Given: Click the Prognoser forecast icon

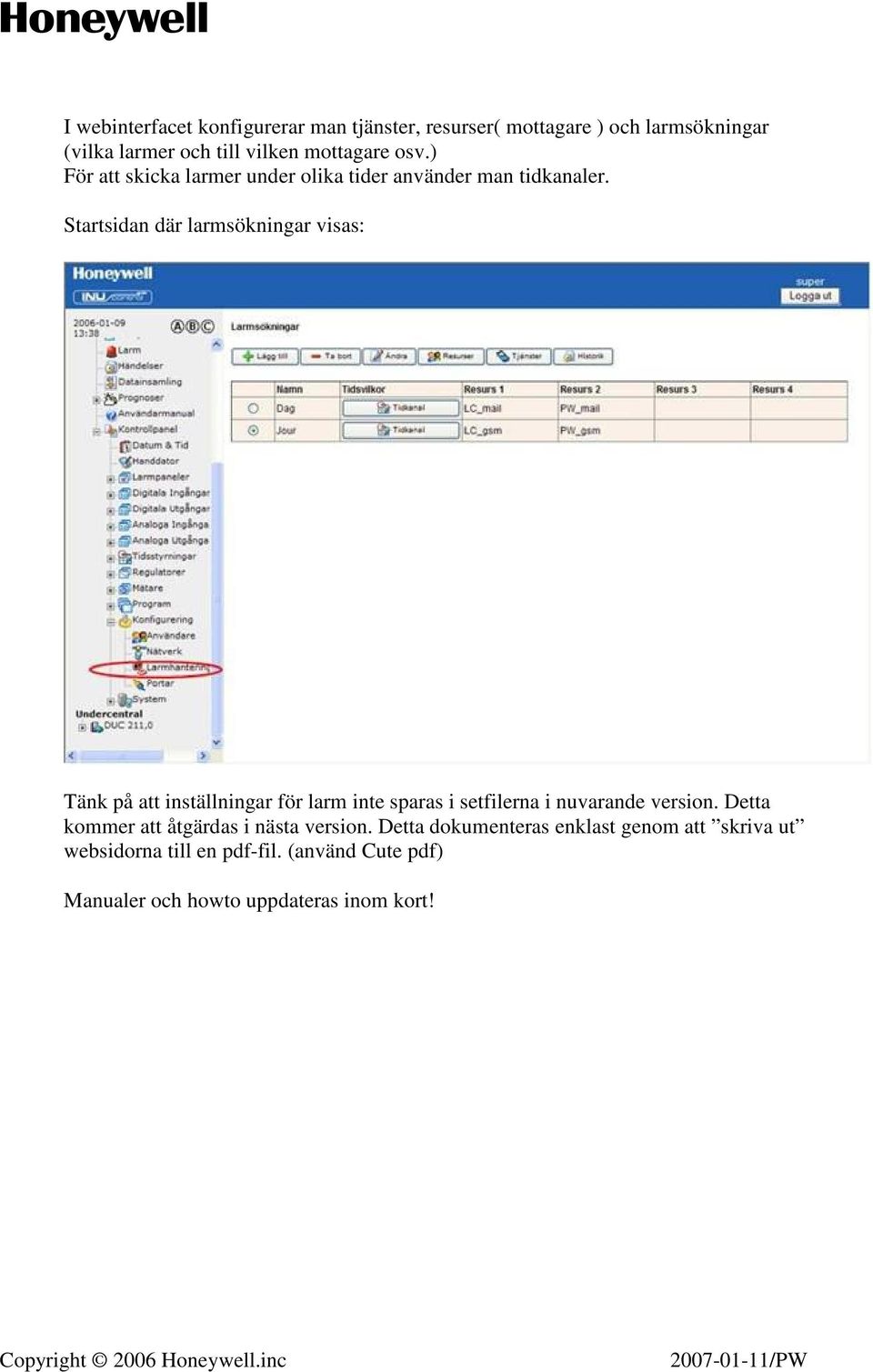Looking at the screenshot, I should [111, 398].
